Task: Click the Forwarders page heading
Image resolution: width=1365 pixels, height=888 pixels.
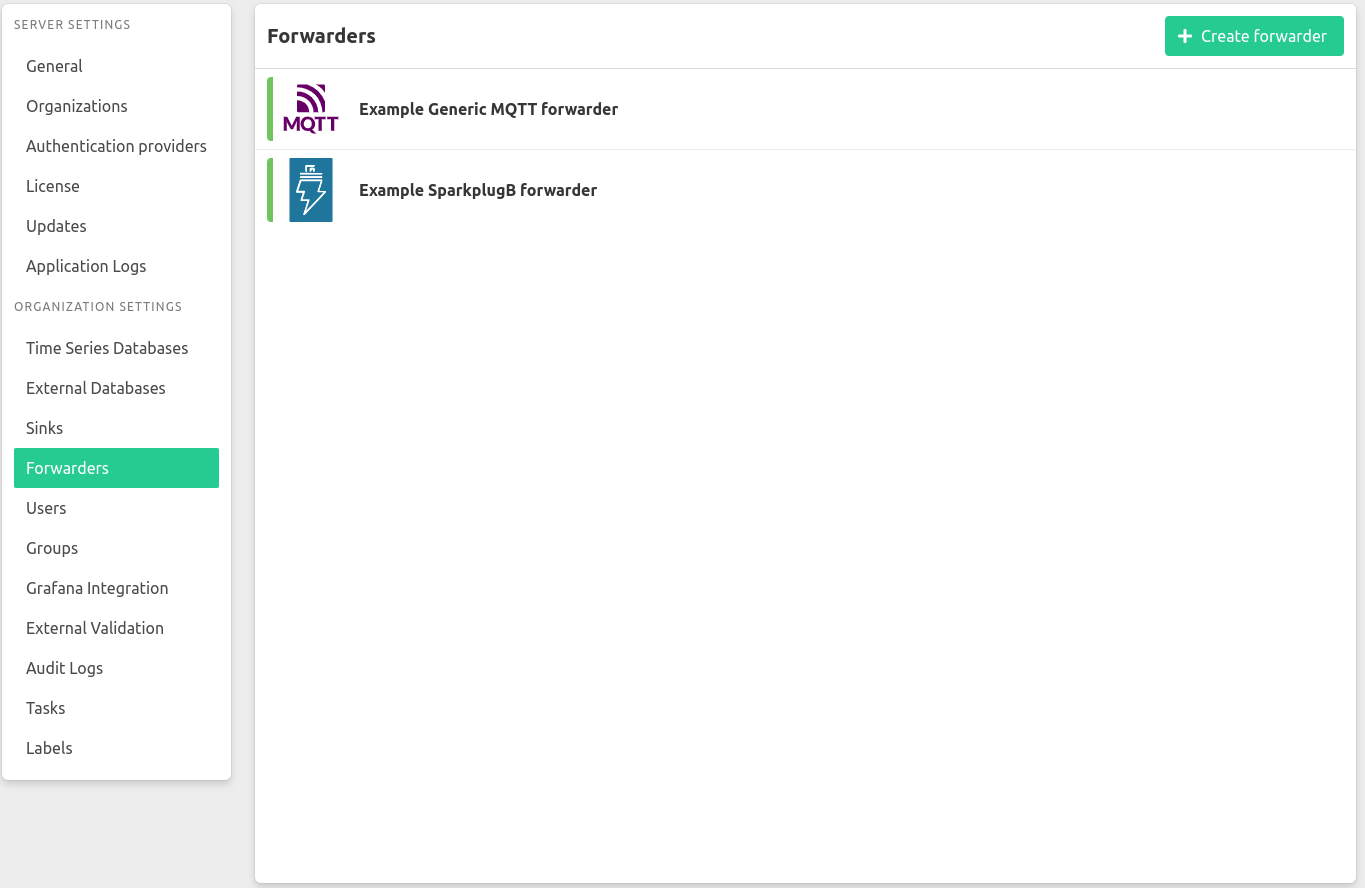Action: pos(321,36)
